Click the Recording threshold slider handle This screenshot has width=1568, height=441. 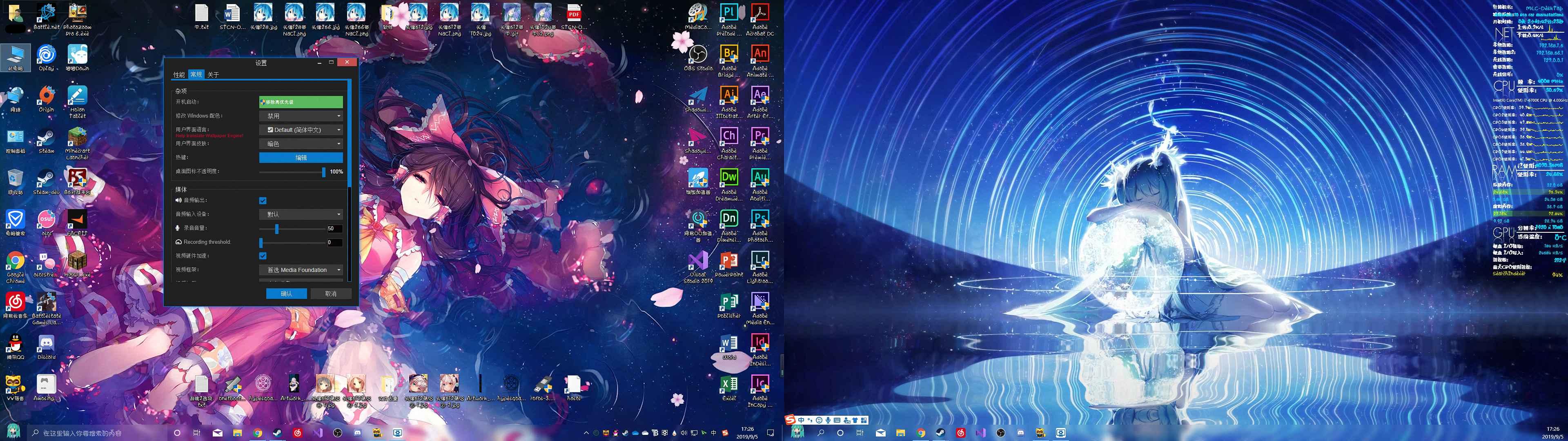point(261,243)
